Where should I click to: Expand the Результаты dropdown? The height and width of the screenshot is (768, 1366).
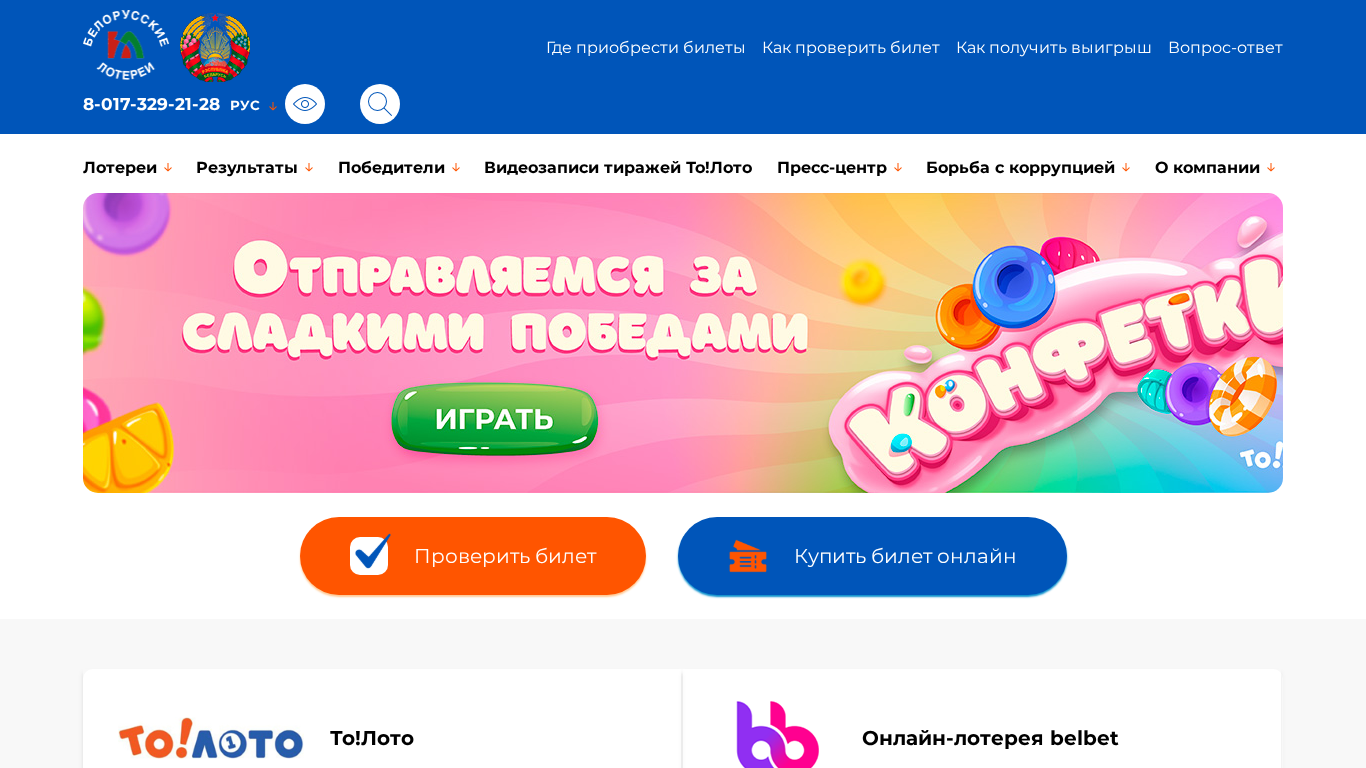[255, 168]
